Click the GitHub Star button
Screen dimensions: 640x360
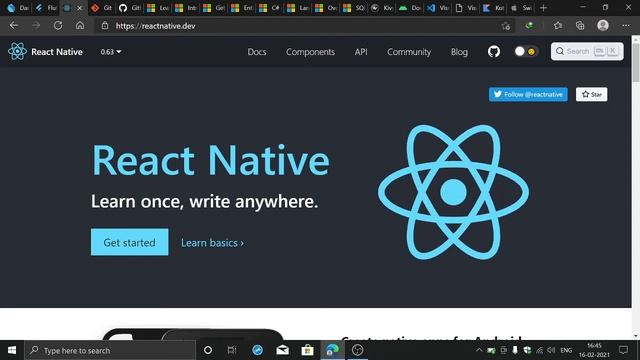[x=591, y=94]
